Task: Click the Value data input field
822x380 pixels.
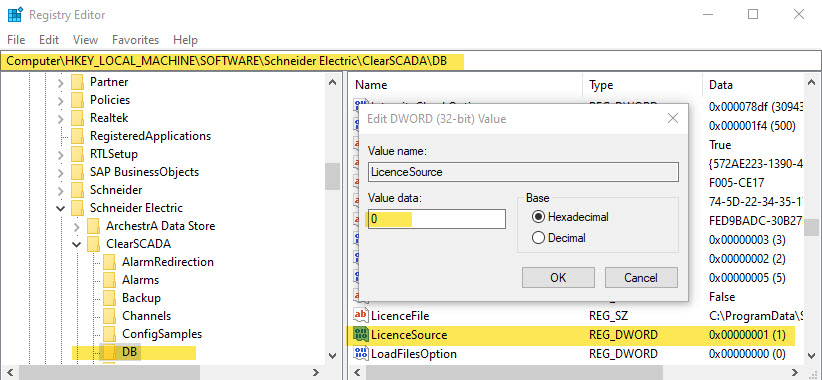Action: 437,219
